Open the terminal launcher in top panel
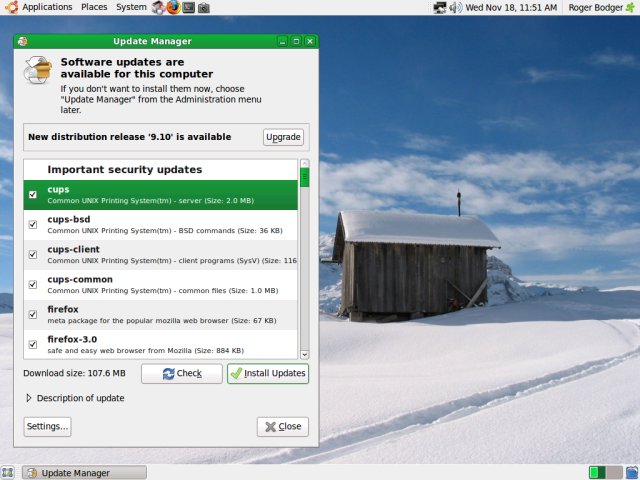Viewport: 640px width, 480px height. 188,7
